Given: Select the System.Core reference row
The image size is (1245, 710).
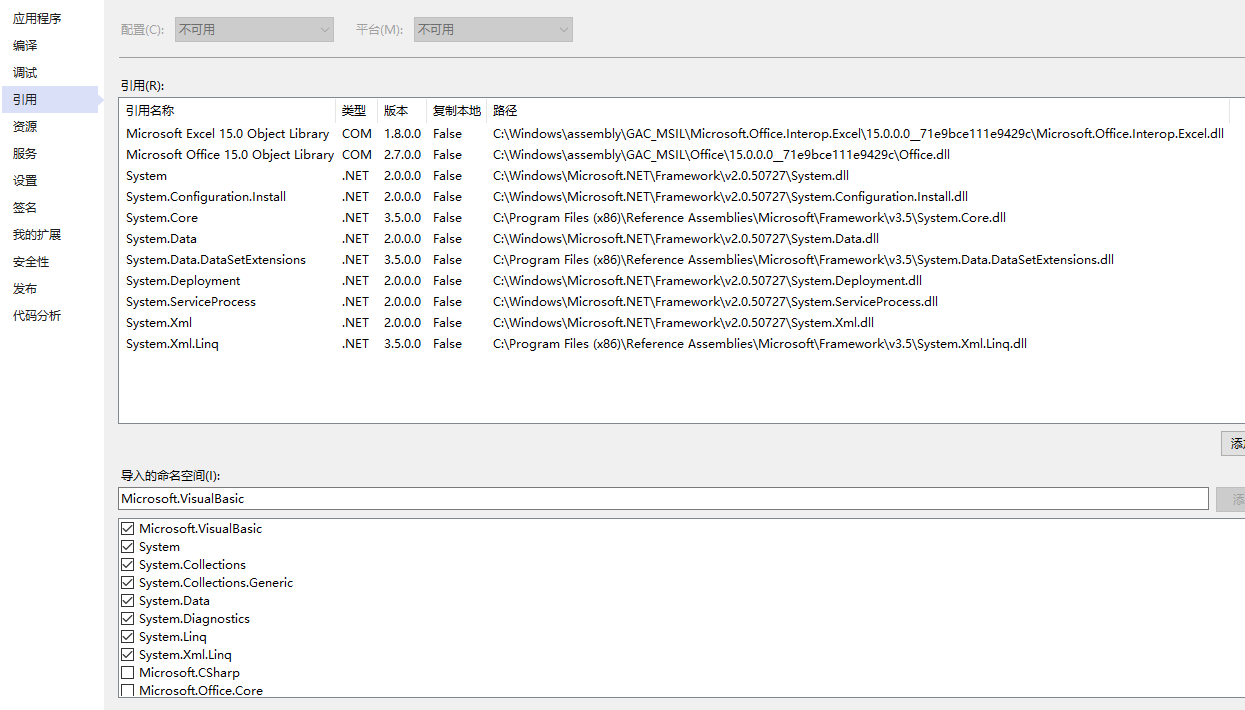Looking at the screenshot, I should click(675, 218).
